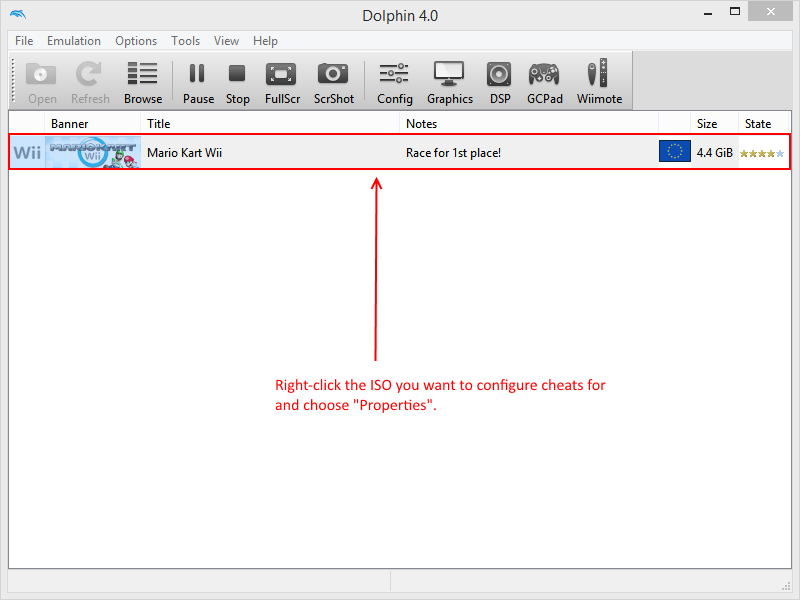Open the Graphics settings icon

pos(449,82)
